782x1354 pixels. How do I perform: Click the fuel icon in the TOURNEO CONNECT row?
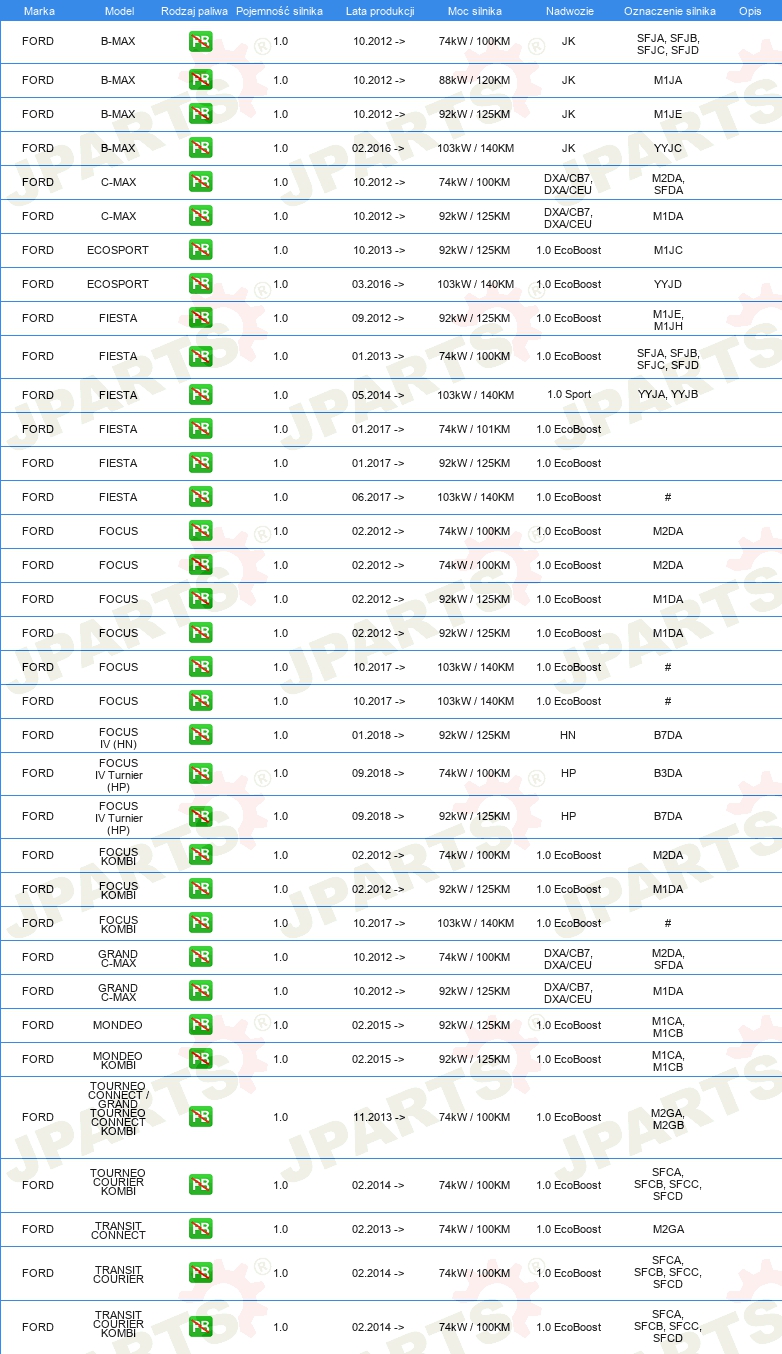(x=201, y=1117)
